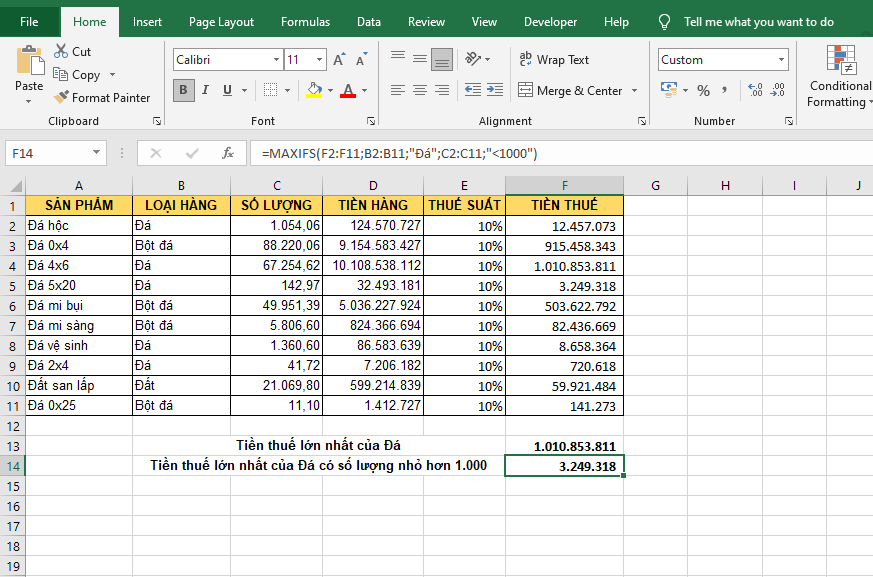
Task: Click the Insert Function fx icon
Action: [228, 153]
